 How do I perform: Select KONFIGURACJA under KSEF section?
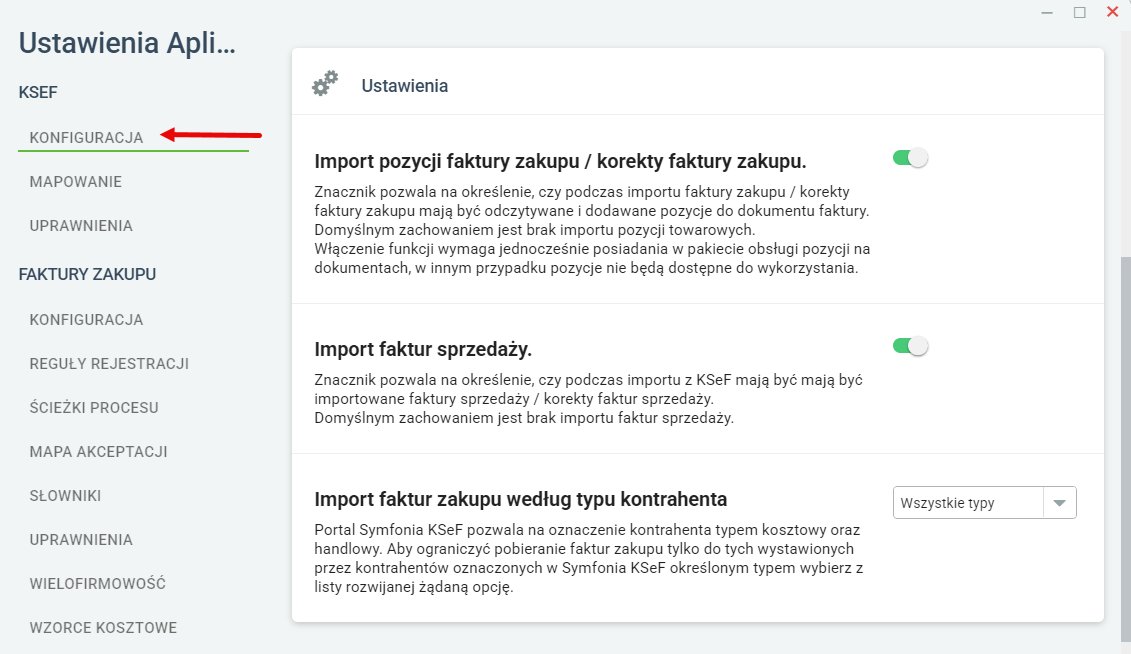86,137
